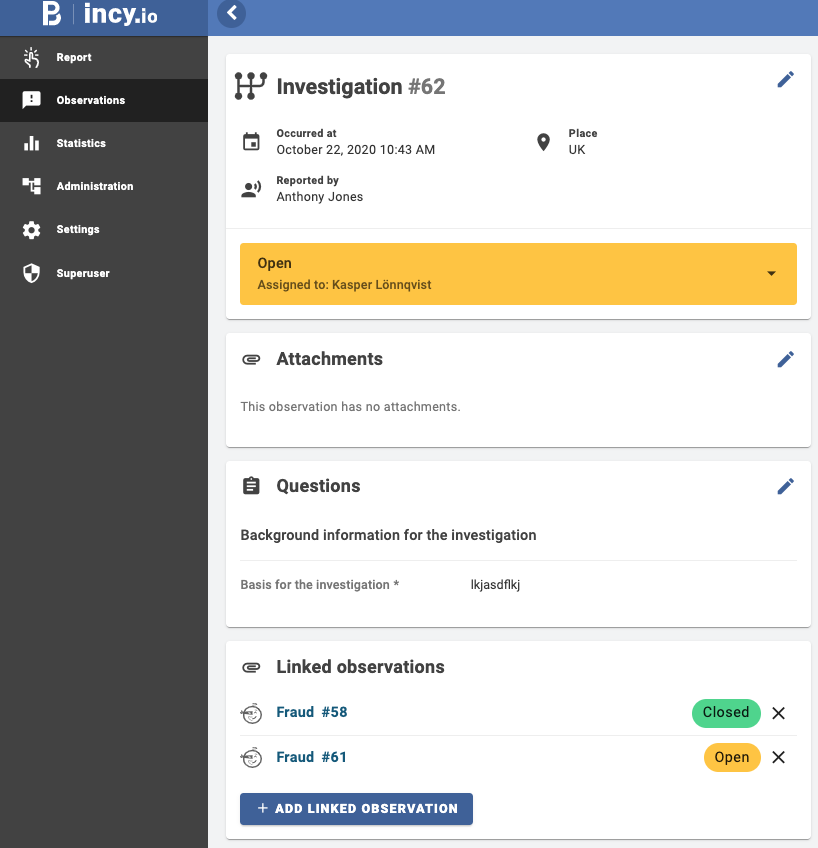Click the green Closed status badge
Screen dimensions: 818x848
point(725,713)
